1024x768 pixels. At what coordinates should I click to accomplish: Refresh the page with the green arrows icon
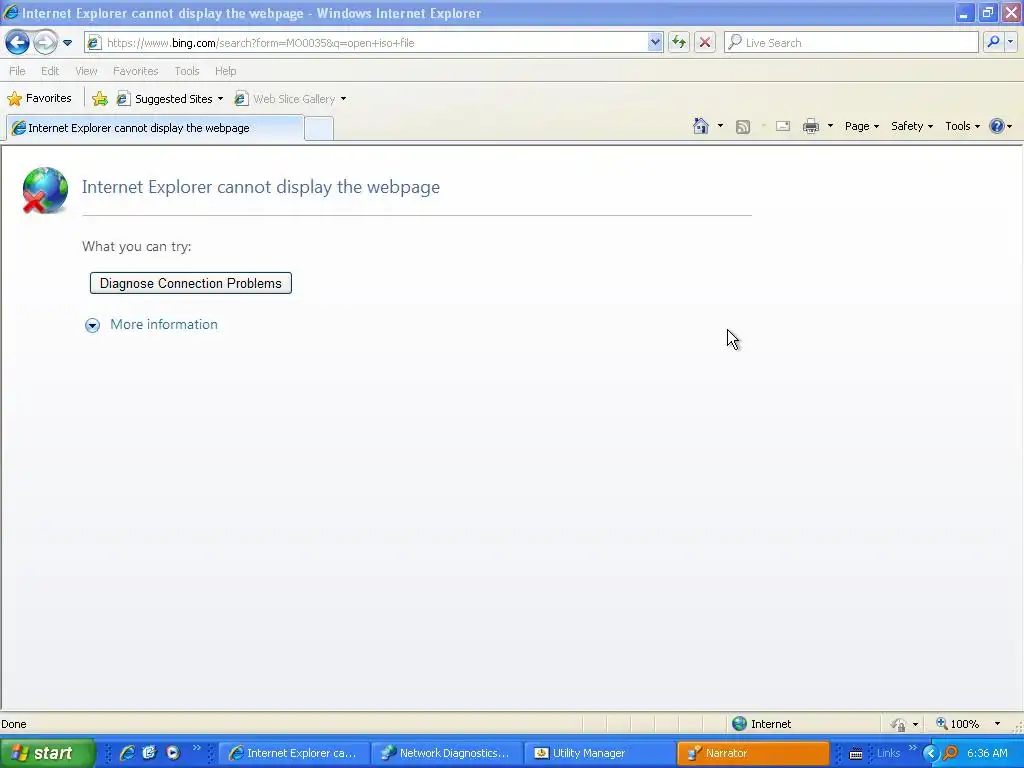pyautogui.click(x=679, y=43)
